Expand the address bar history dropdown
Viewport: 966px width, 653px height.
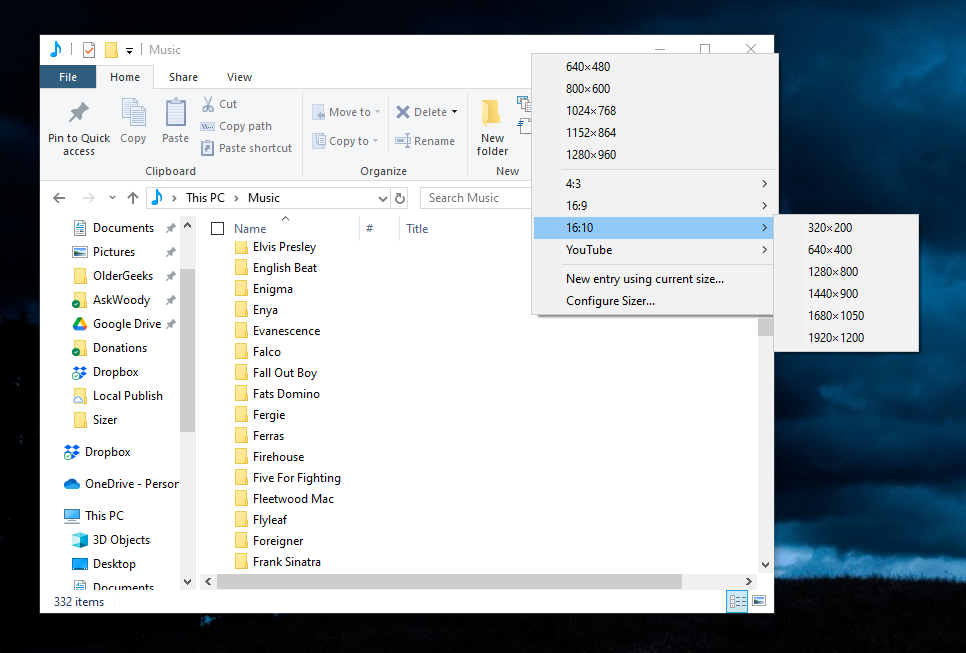(x=383, y=198)
